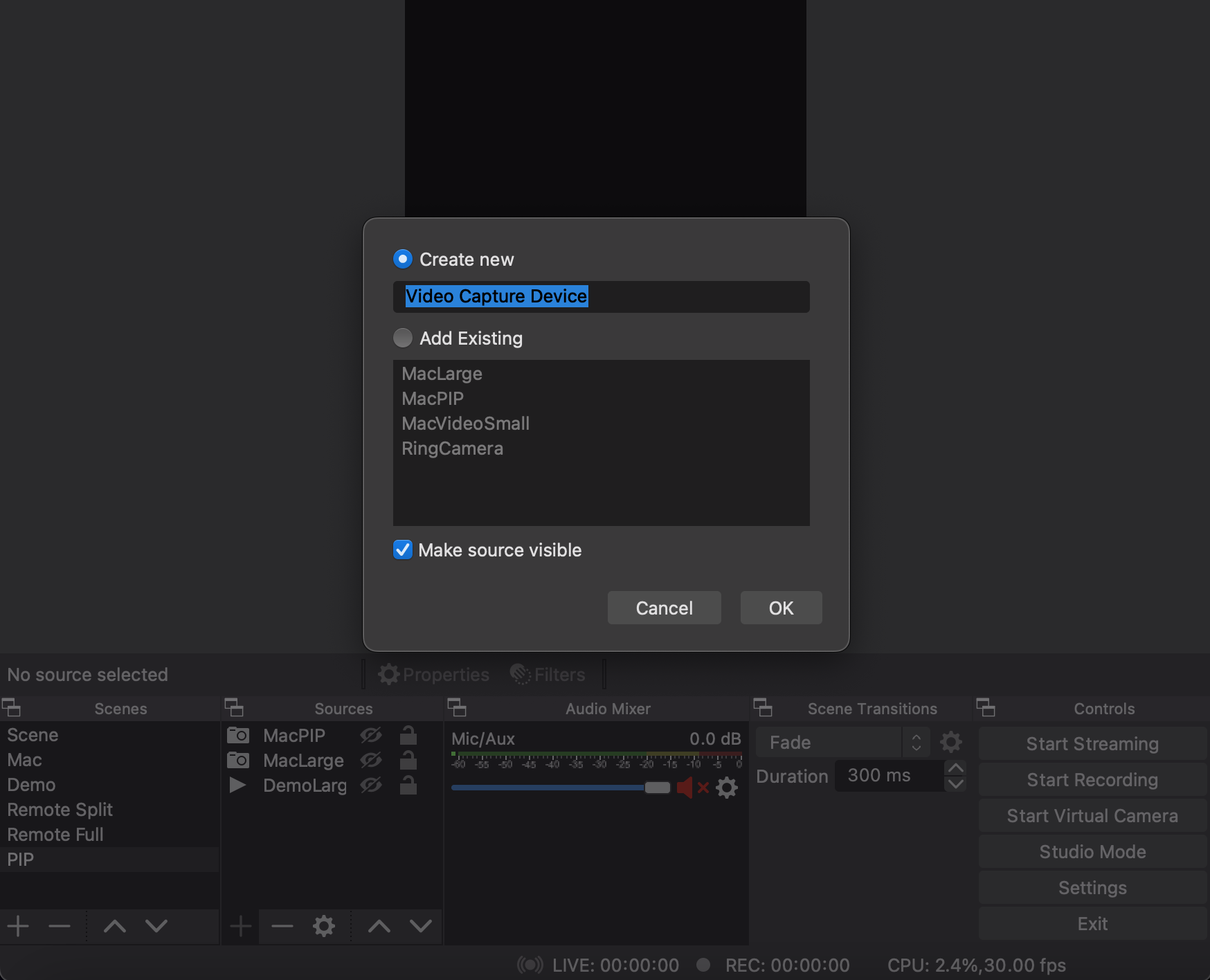Select the Remote Split scene
The height and width of the screenshot is (980, 1210).
109,810
